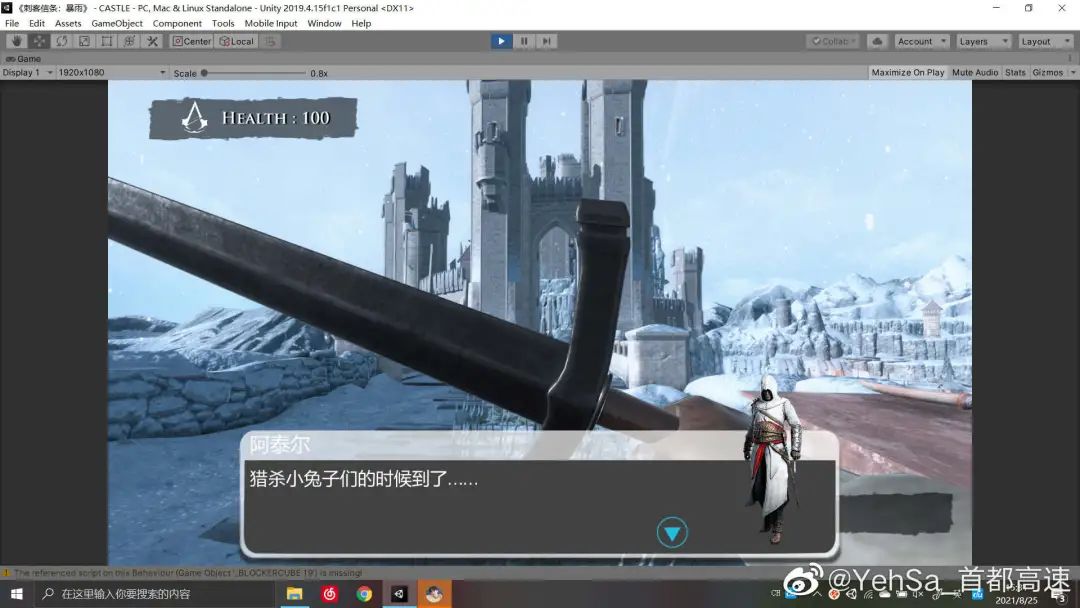Image resolution: width=1080 pixels, height=608 pixels.
Task: Open the Component menu
Action: 177,23
